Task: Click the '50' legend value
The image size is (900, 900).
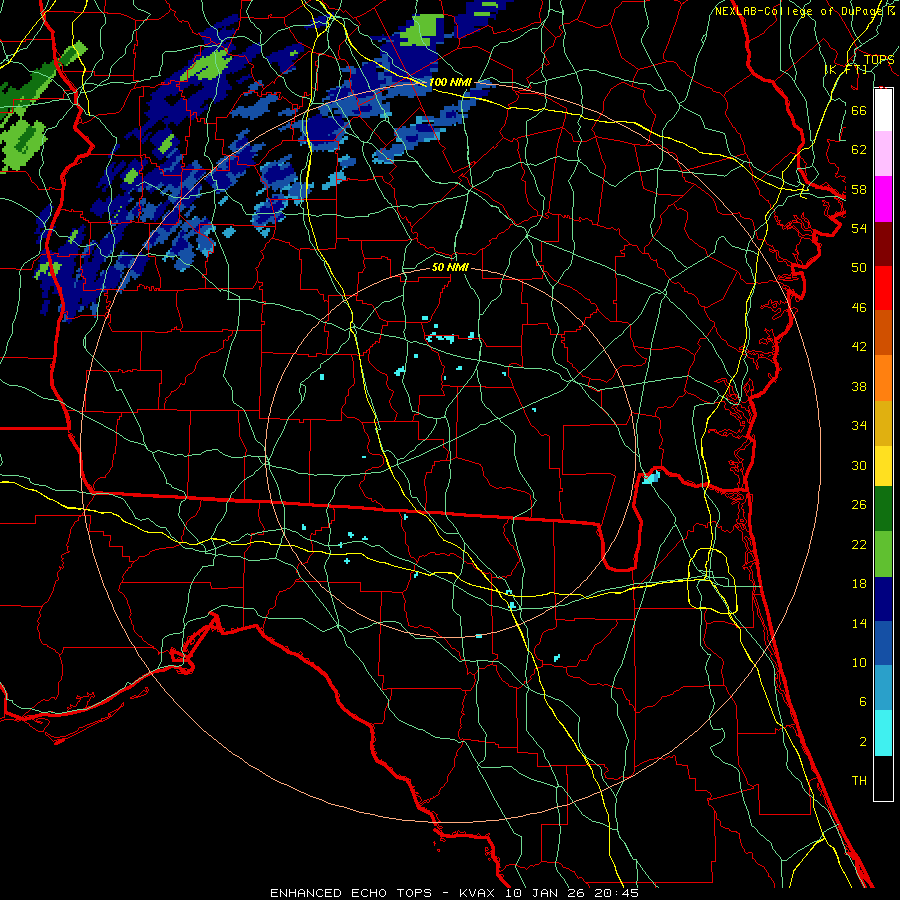Action: coord(859,268)
